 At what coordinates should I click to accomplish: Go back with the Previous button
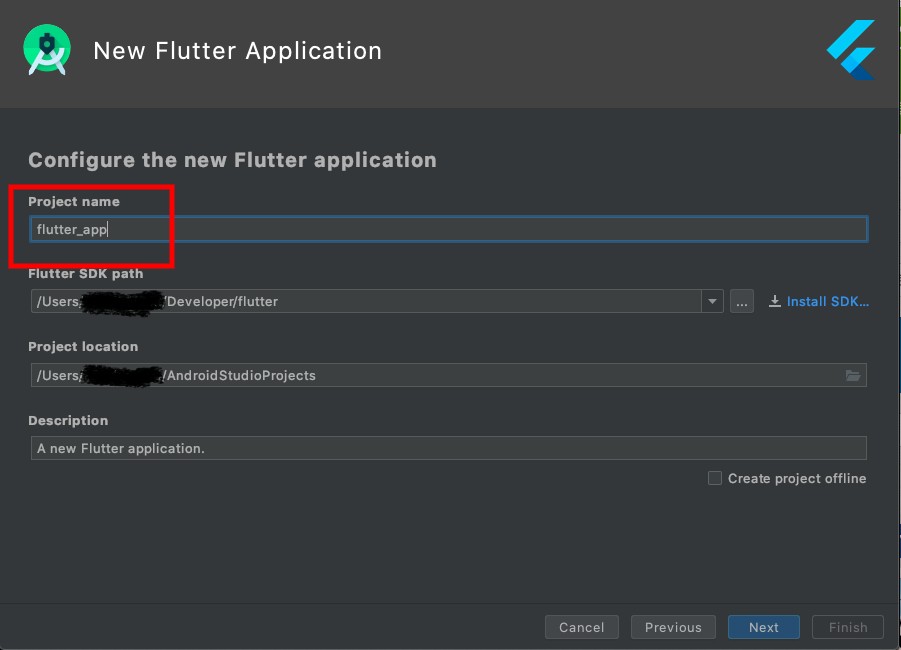click(x=673, y=627)
